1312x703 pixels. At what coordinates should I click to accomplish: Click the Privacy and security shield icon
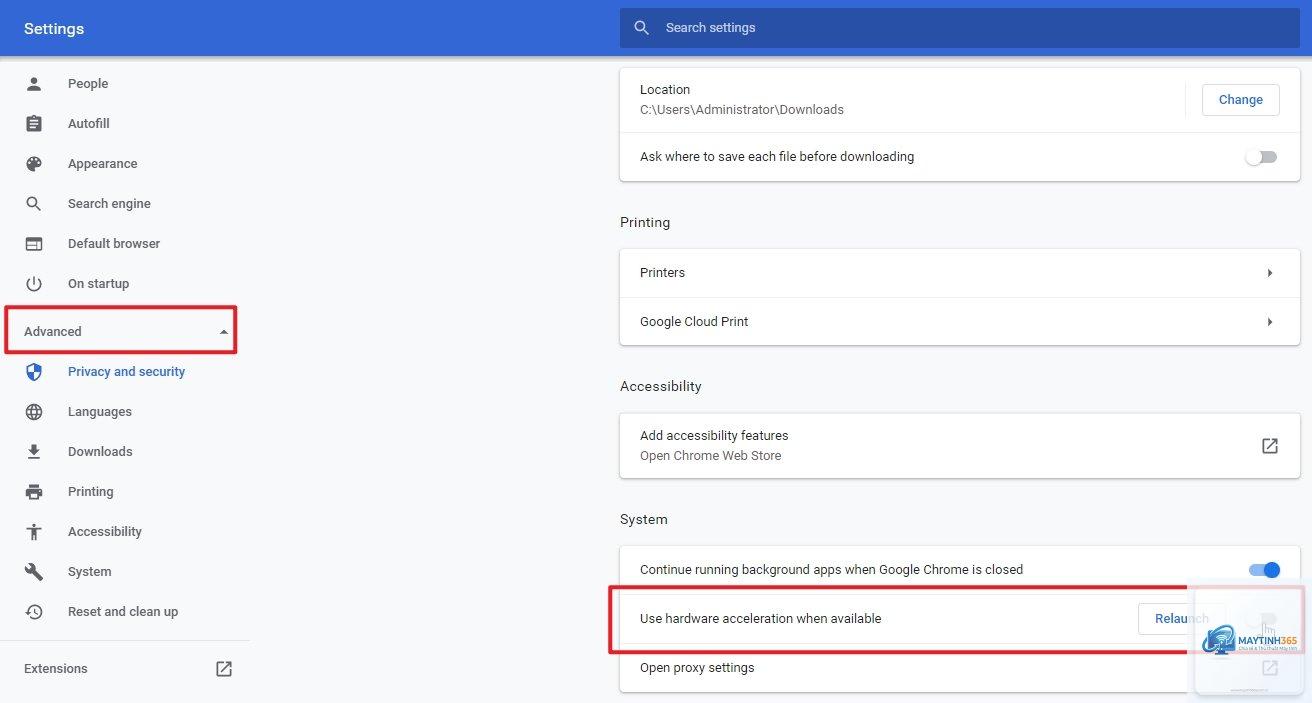34,372
